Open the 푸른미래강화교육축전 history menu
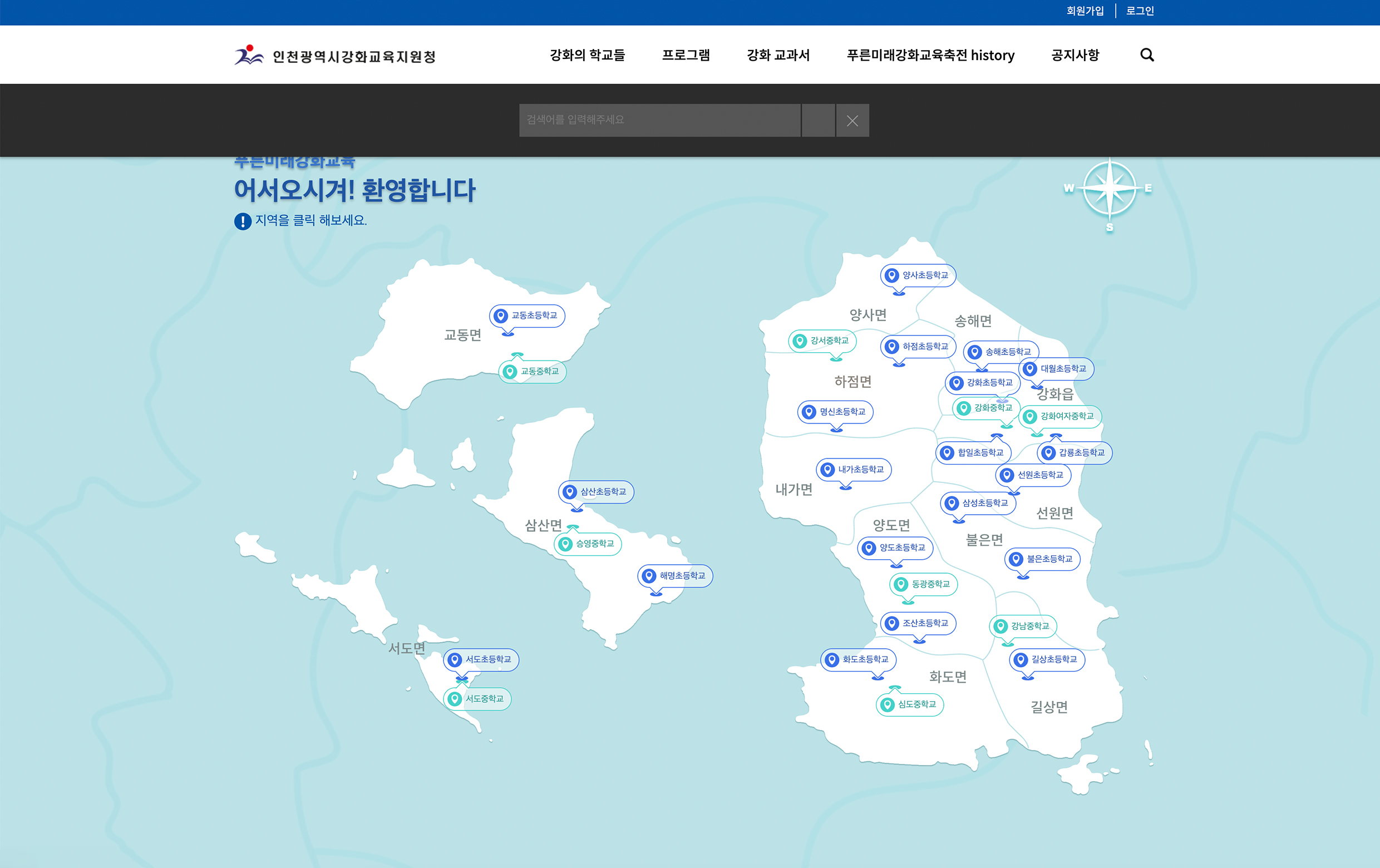The image size is (1380, 868). click(930, 55)
